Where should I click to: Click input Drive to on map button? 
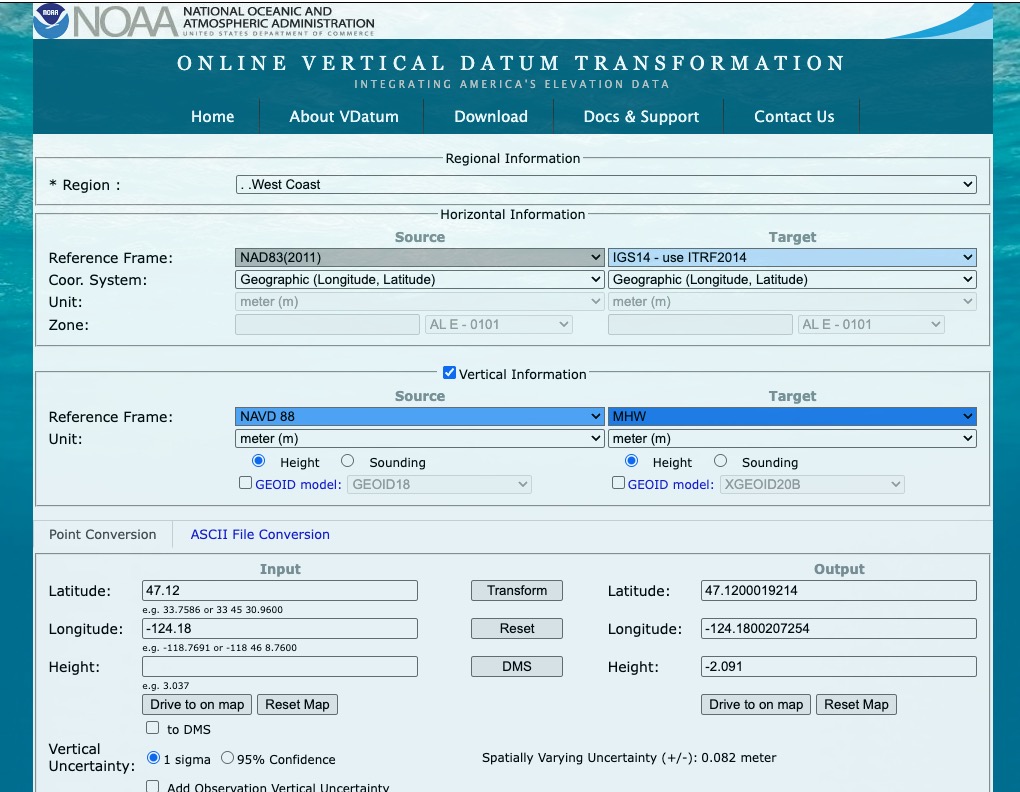[197, 704]
